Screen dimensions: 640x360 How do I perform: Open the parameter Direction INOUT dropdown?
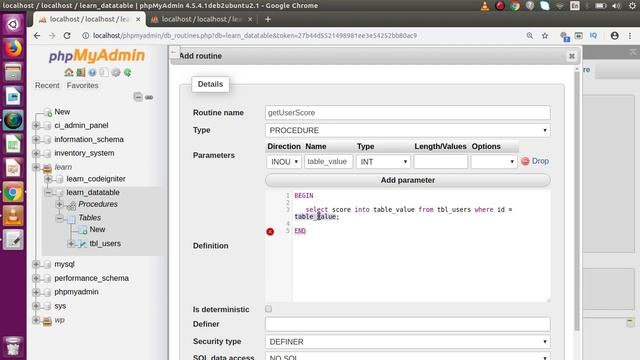click(284, 162)
